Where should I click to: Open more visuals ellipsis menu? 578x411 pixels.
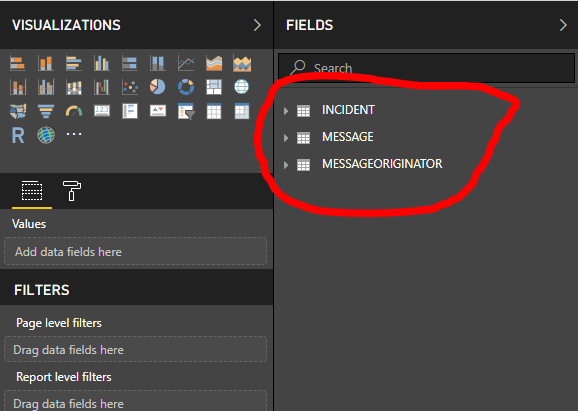[74, 134]
